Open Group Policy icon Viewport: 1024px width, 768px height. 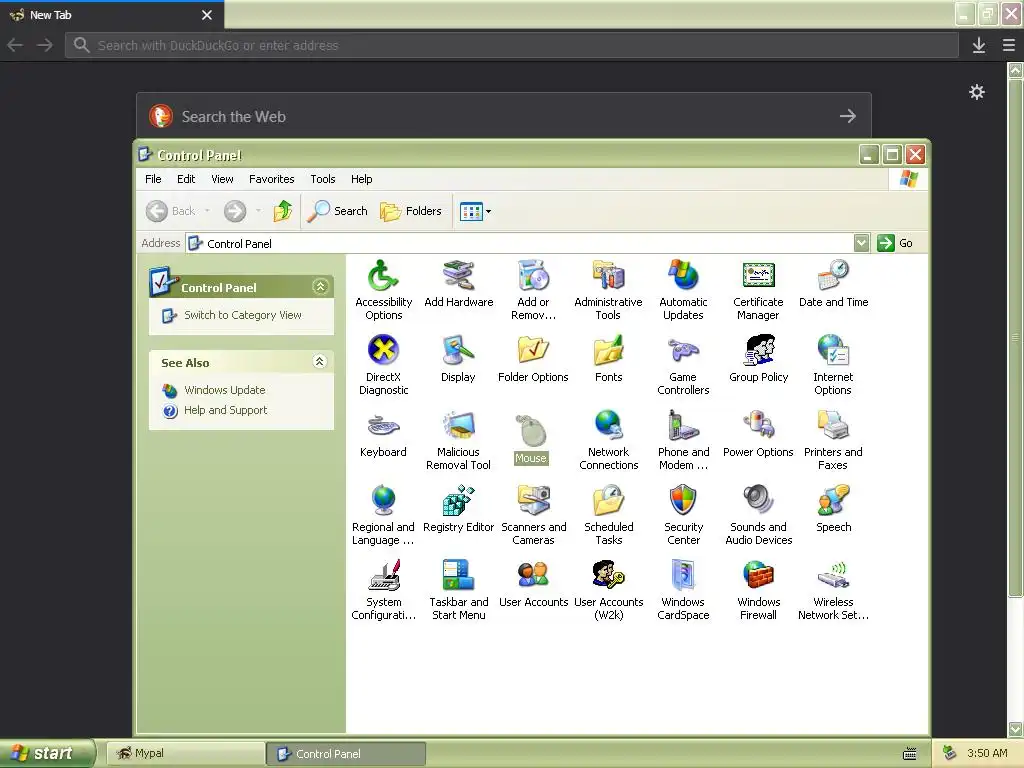click(758, 359)
